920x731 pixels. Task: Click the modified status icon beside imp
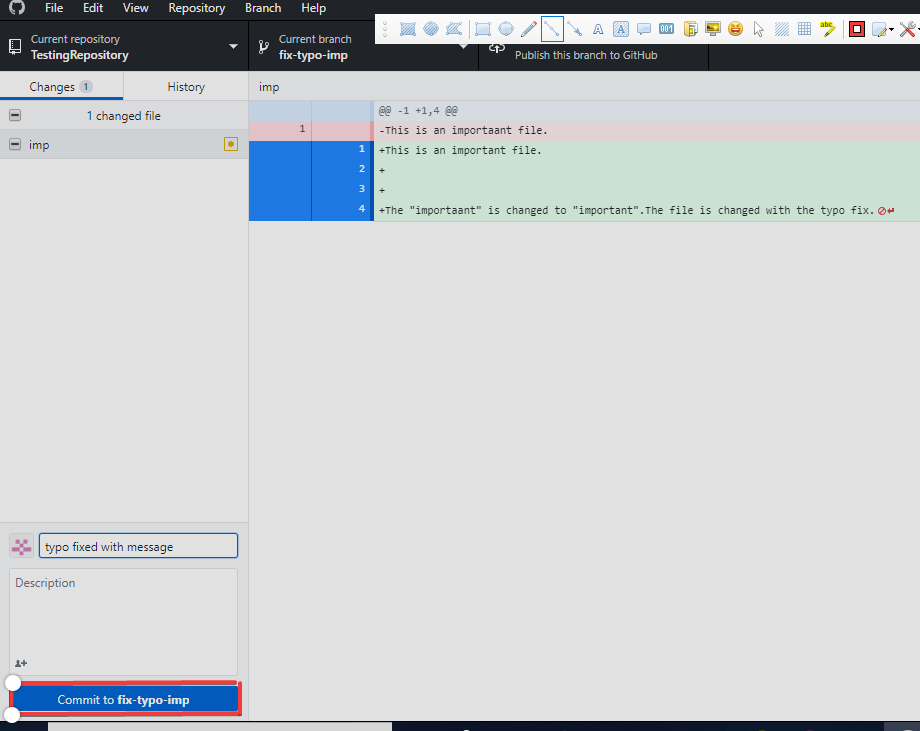click(231, 144)
